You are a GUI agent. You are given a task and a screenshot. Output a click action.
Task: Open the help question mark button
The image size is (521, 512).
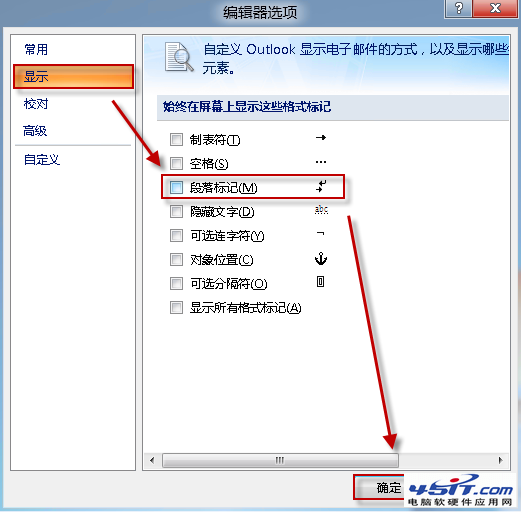click(458, 8)
